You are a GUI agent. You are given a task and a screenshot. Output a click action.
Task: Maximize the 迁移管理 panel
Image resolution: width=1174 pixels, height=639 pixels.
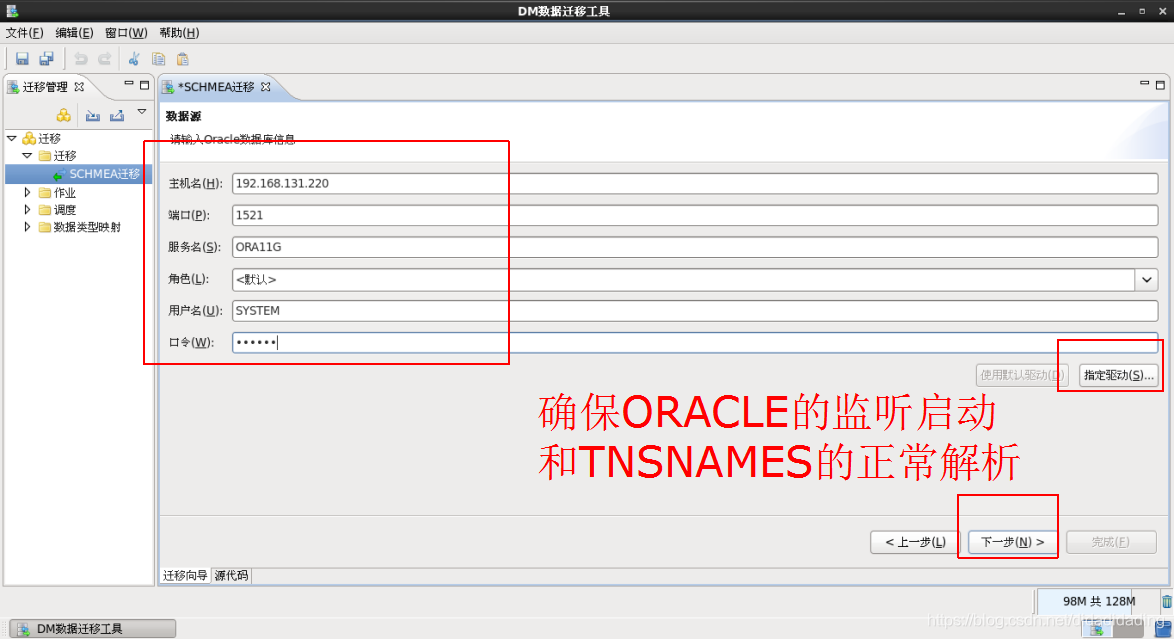coord(145,85)
